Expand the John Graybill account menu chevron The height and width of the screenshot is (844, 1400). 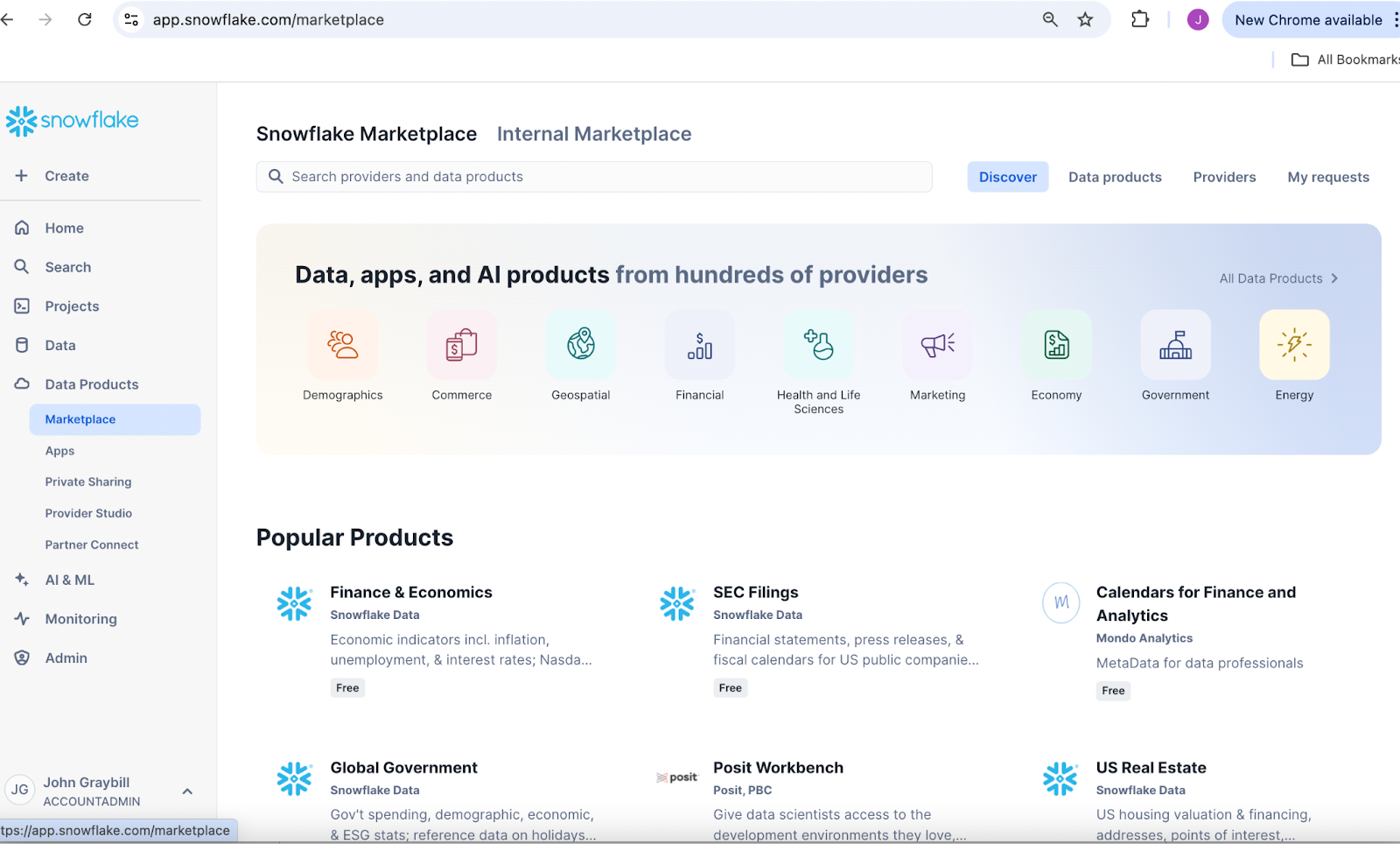[x=187, y=791]
